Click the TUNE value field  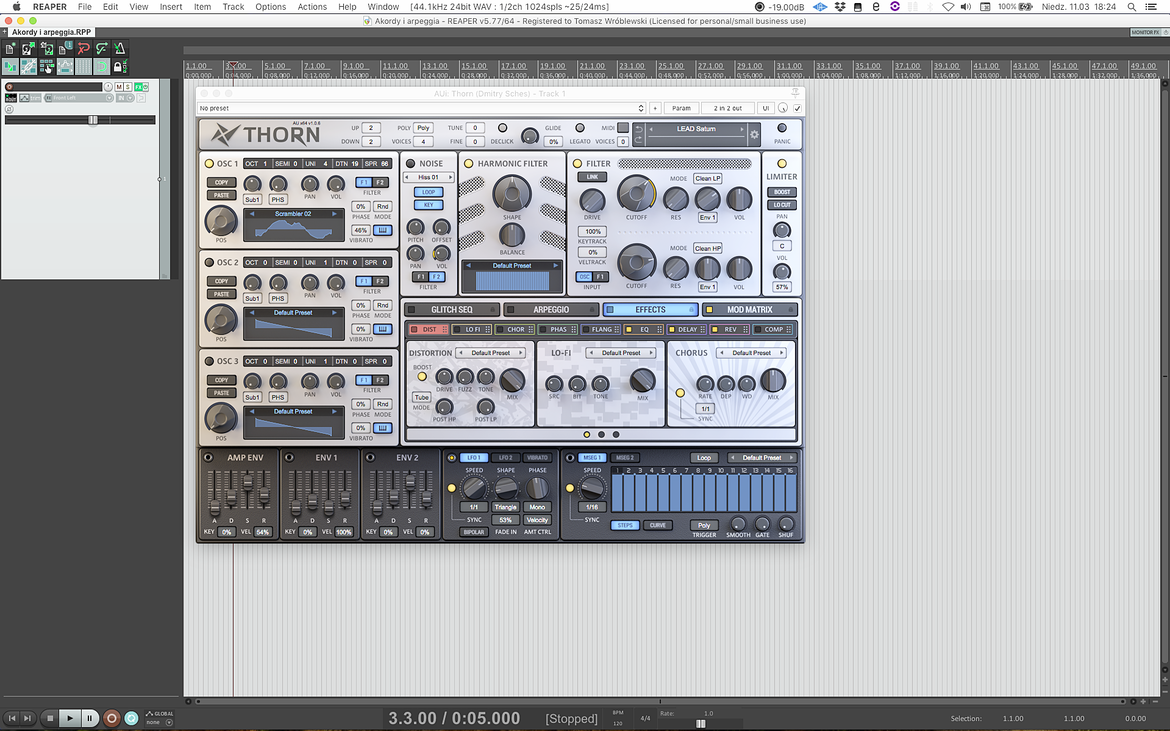[x=475, y=128]
